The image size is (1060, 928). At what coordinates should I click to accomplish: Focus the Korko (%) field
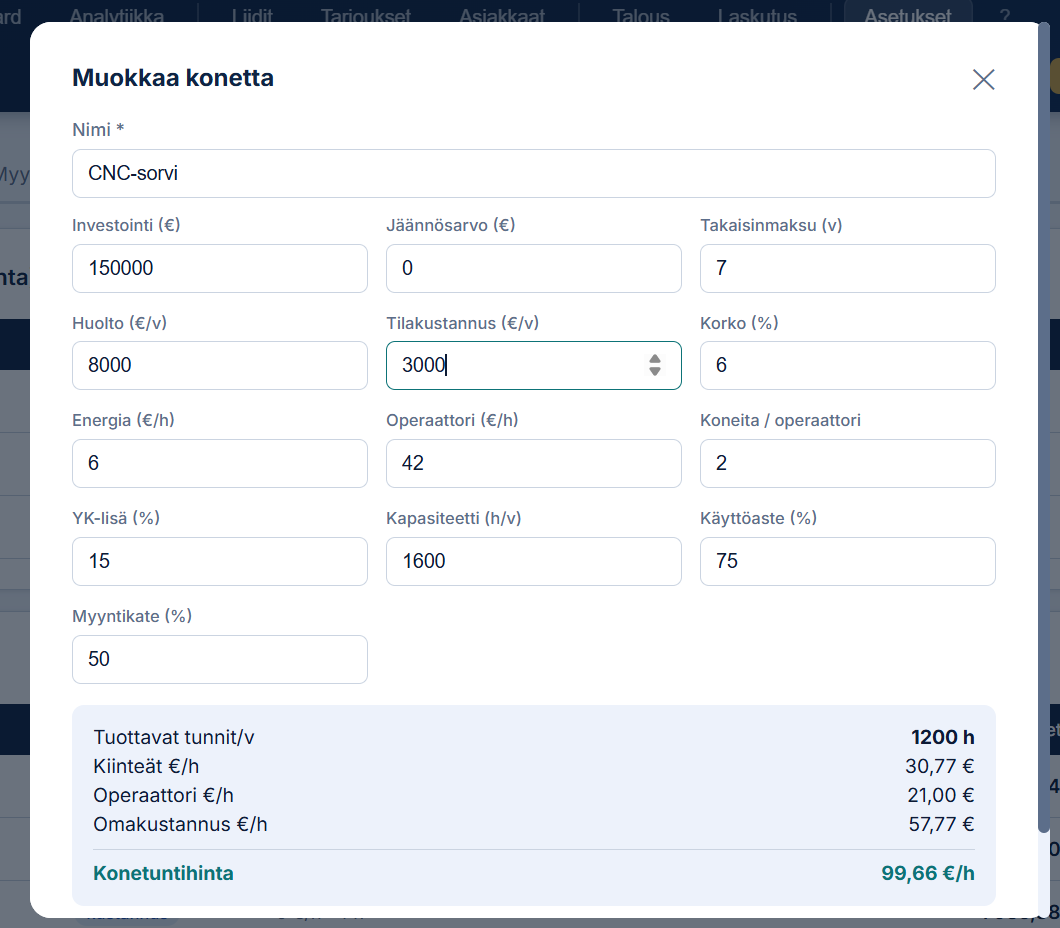[847, 366]
